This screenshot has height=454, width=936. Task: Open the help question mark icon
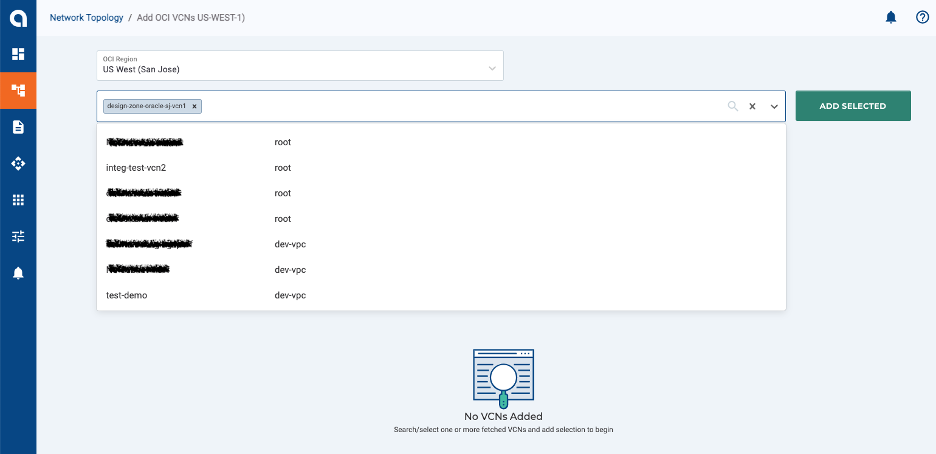[922, 17]
